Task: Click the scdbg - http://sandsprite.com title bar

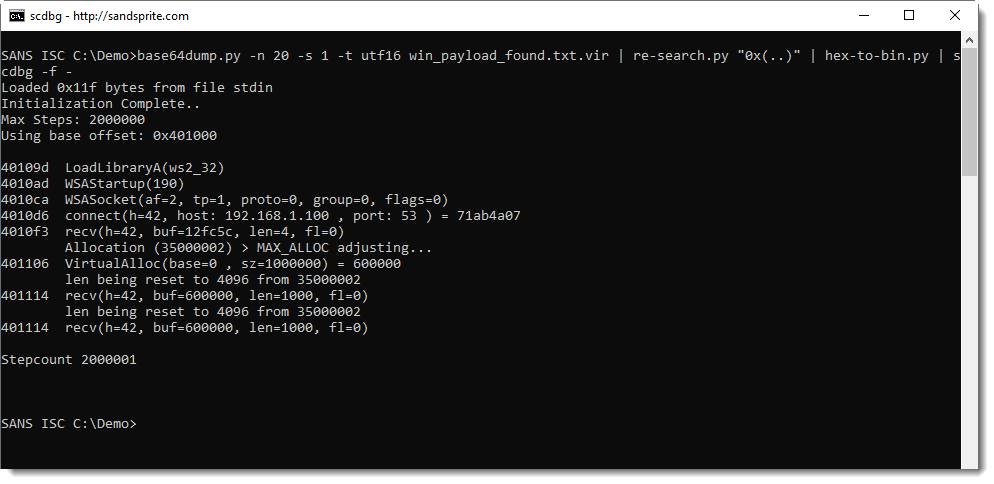Action: point(109,16)
